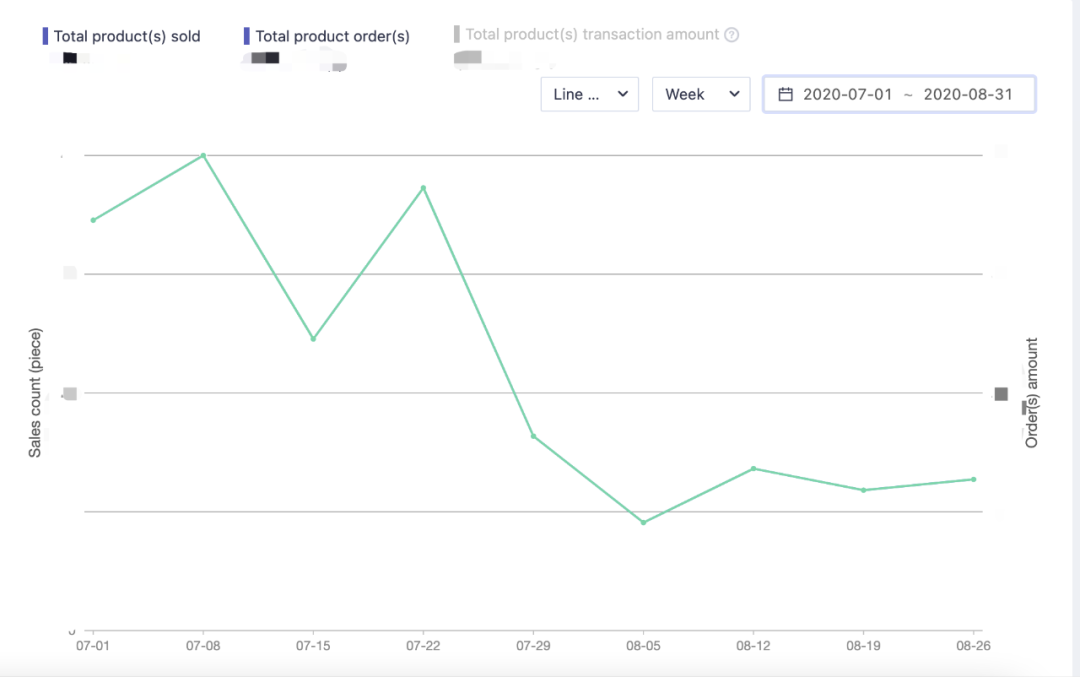Toggle the Total product order(s) series
Image resolution: width=1080 pixels, height=677 pixels.
[x=331, y=36]
